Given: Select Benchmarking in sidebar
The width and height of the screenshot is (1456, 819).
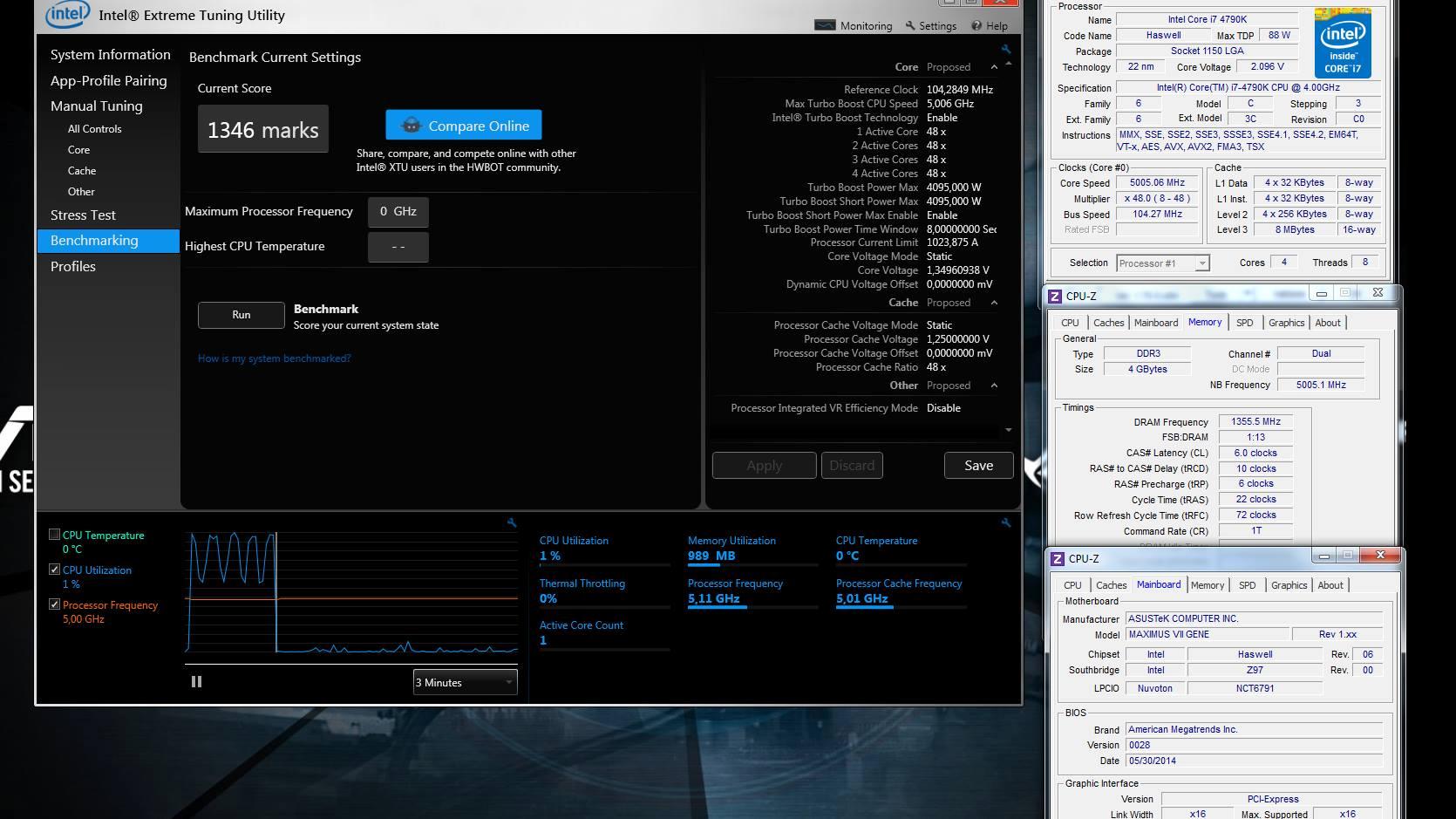Looking at the screenshot, I should coord(108,241).
